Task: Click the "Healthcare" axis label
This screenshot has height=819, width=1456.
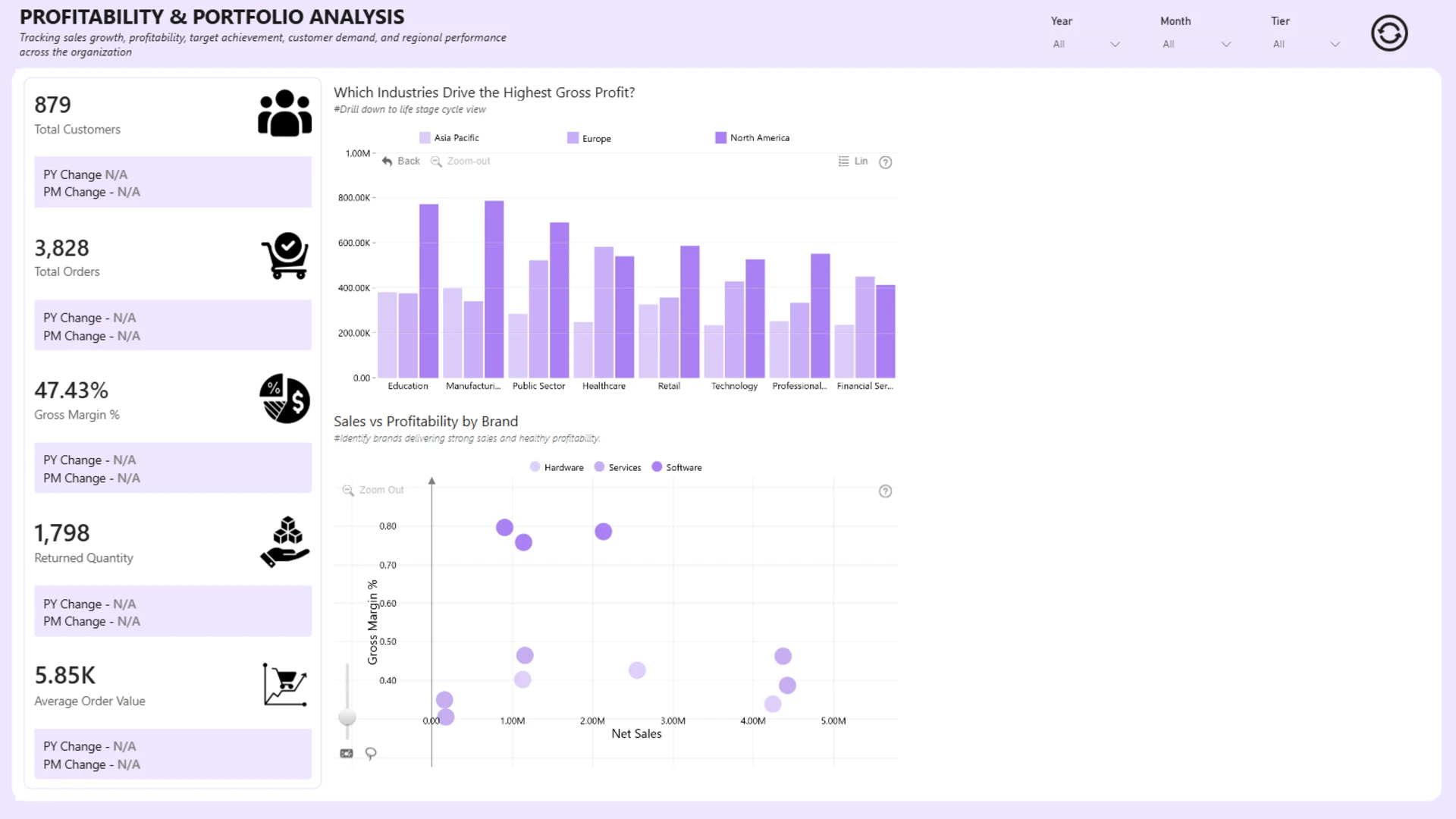Action: 604,386
